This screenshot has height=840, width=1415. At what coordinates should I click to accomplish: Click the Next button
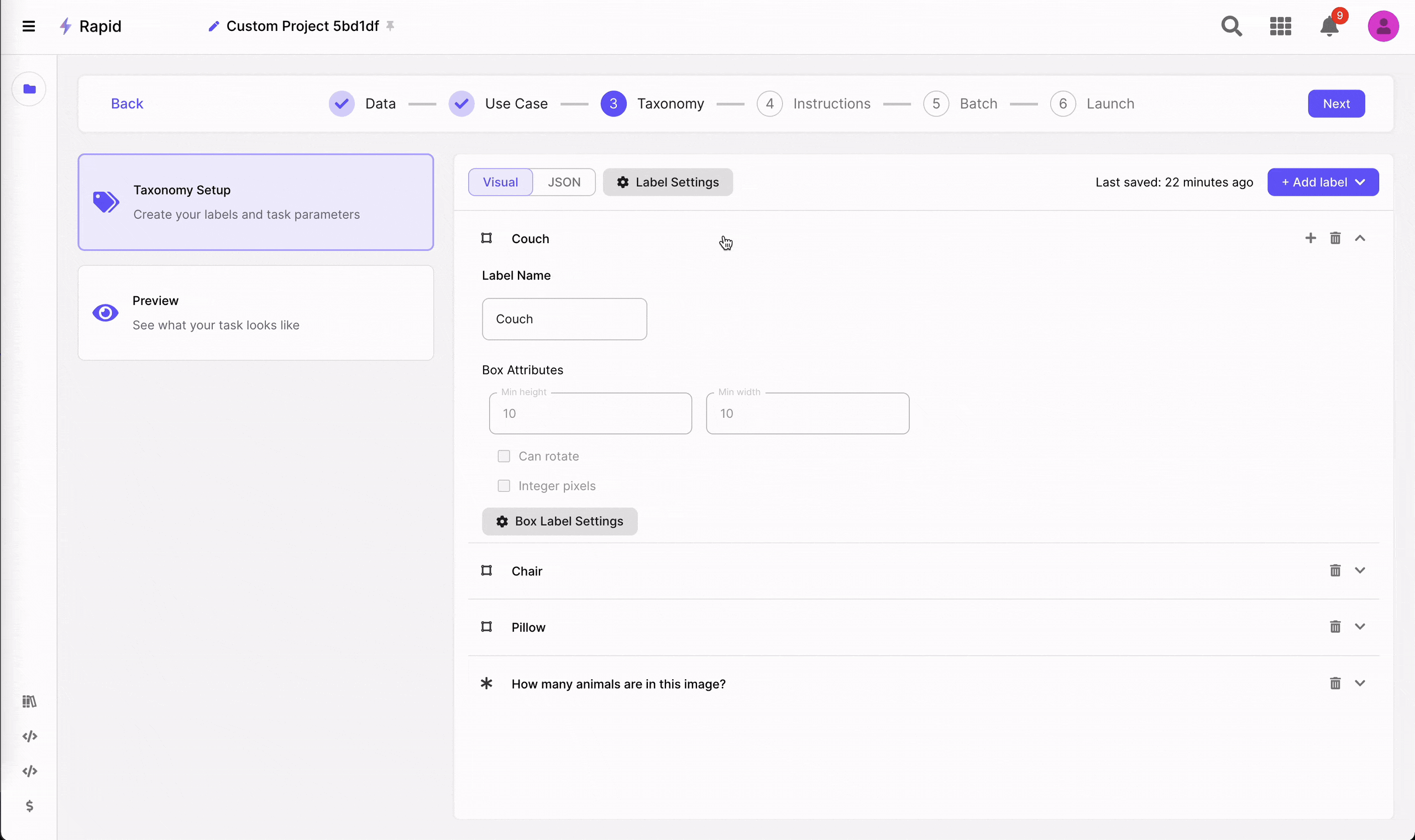(x=1336, y=103)
